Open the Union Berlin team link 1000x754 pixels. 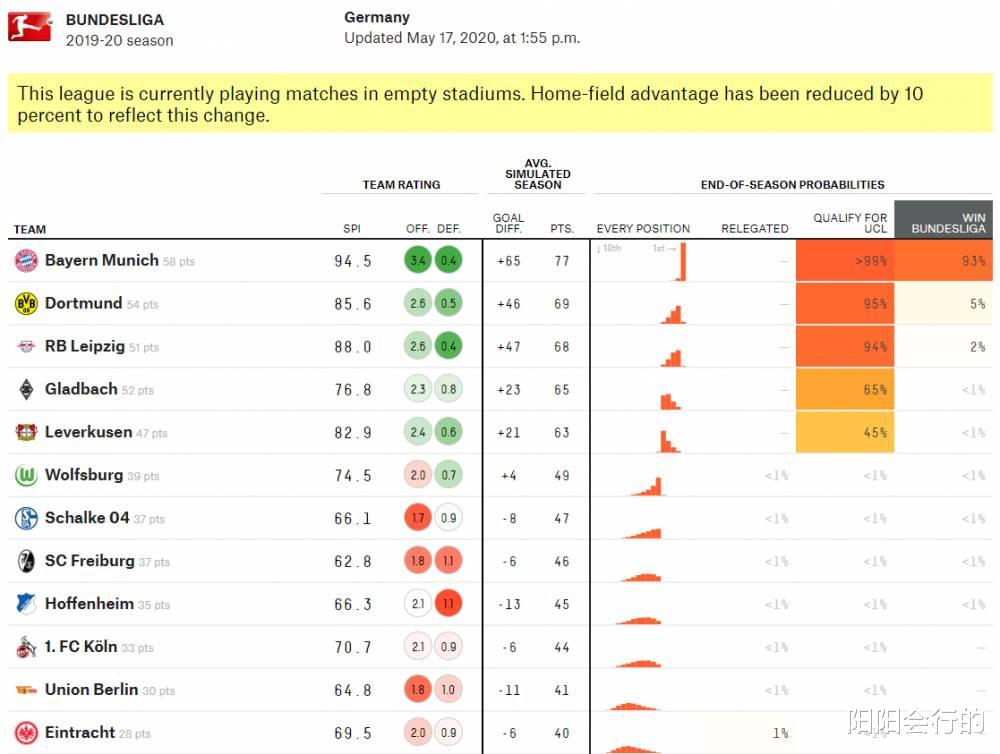91,690
